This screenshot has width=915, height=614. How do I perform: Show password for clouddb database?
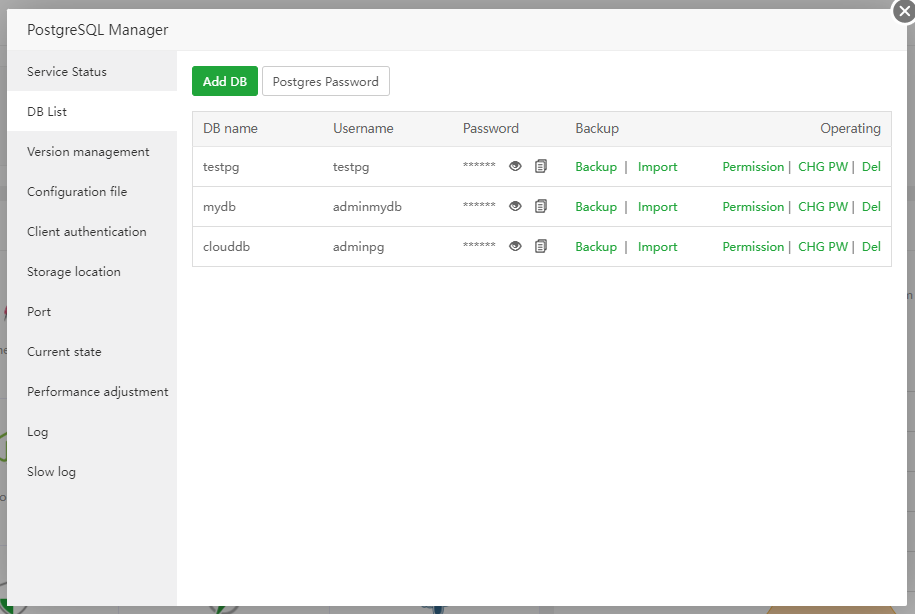point(515,246)
